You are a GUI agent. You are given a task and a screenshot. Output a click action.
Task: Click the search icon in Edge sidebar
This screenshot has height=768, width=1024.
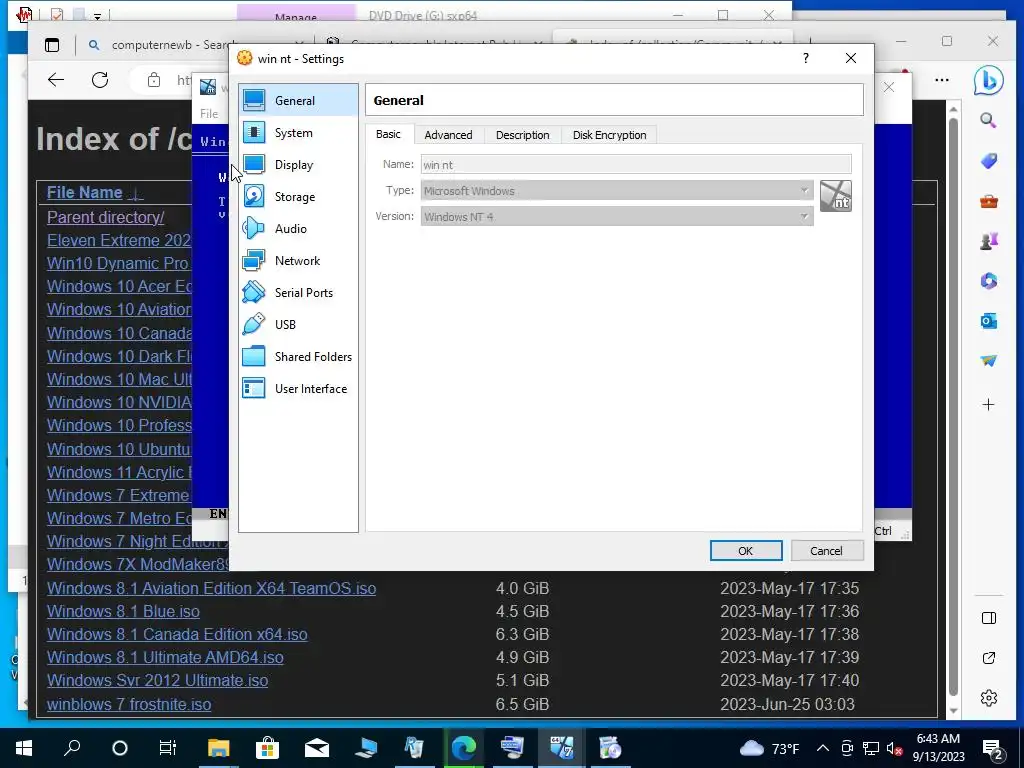point(988,120)
